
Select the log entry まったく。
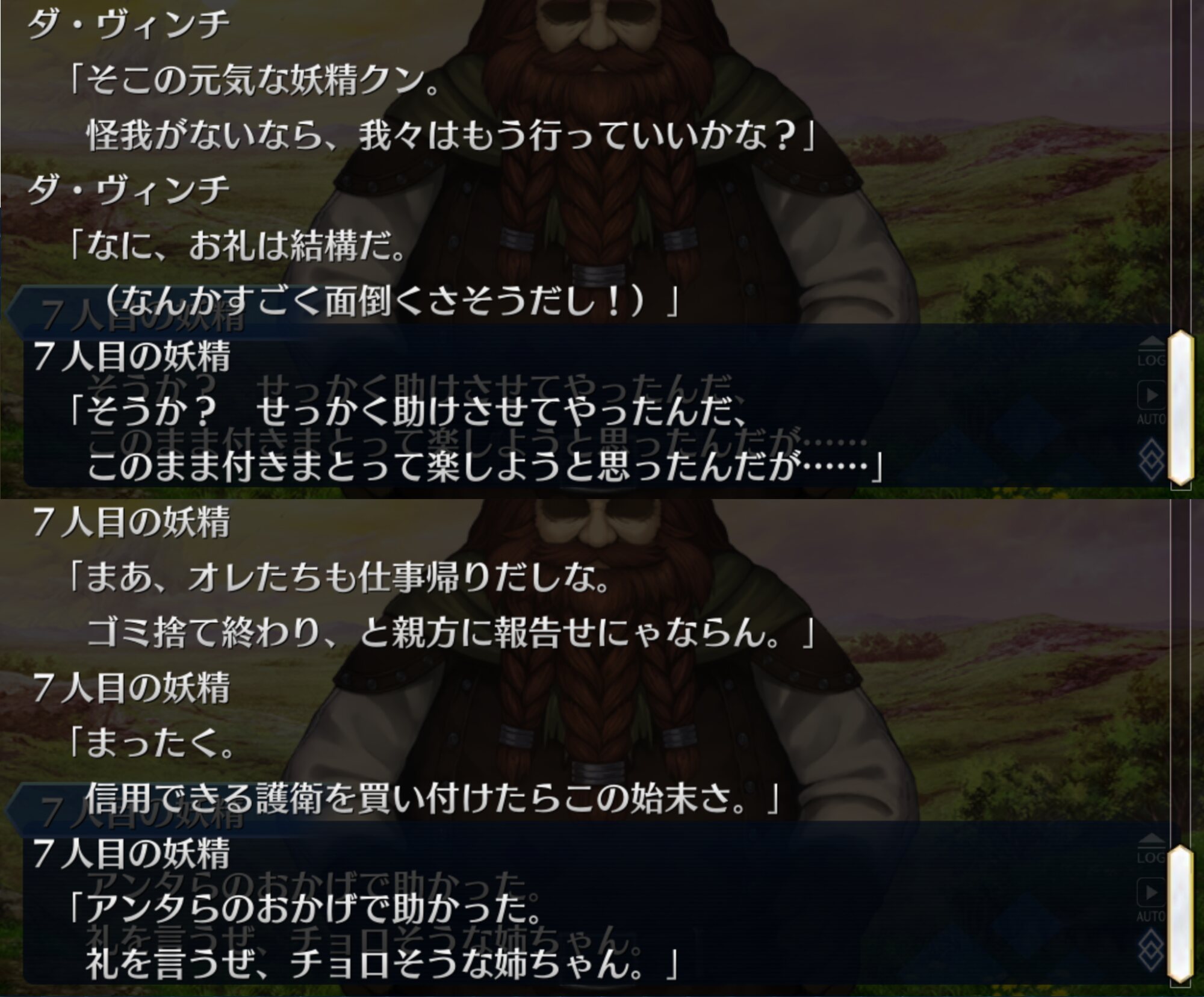152,743
